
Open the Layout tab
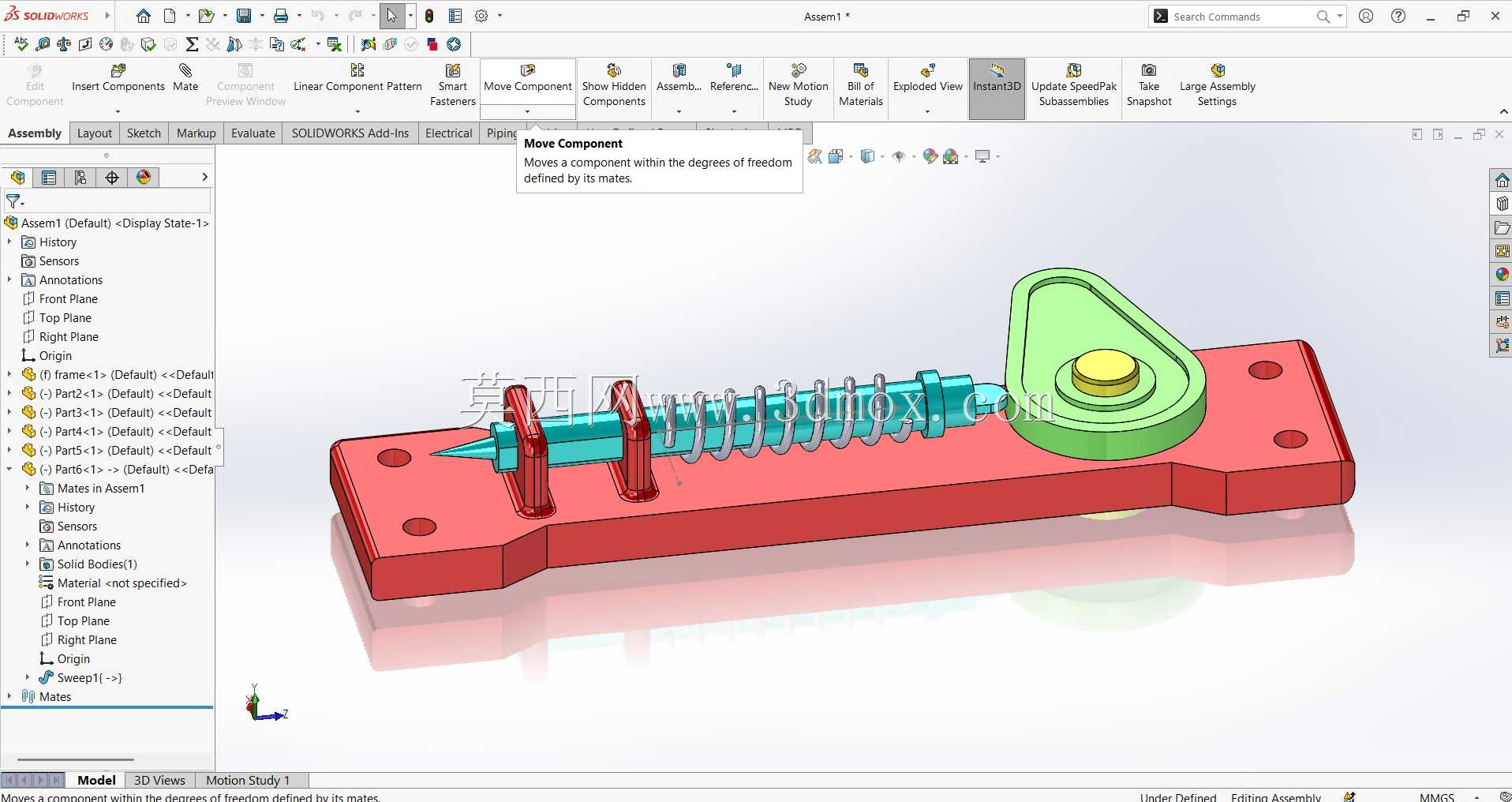click(x=95, y=133)
